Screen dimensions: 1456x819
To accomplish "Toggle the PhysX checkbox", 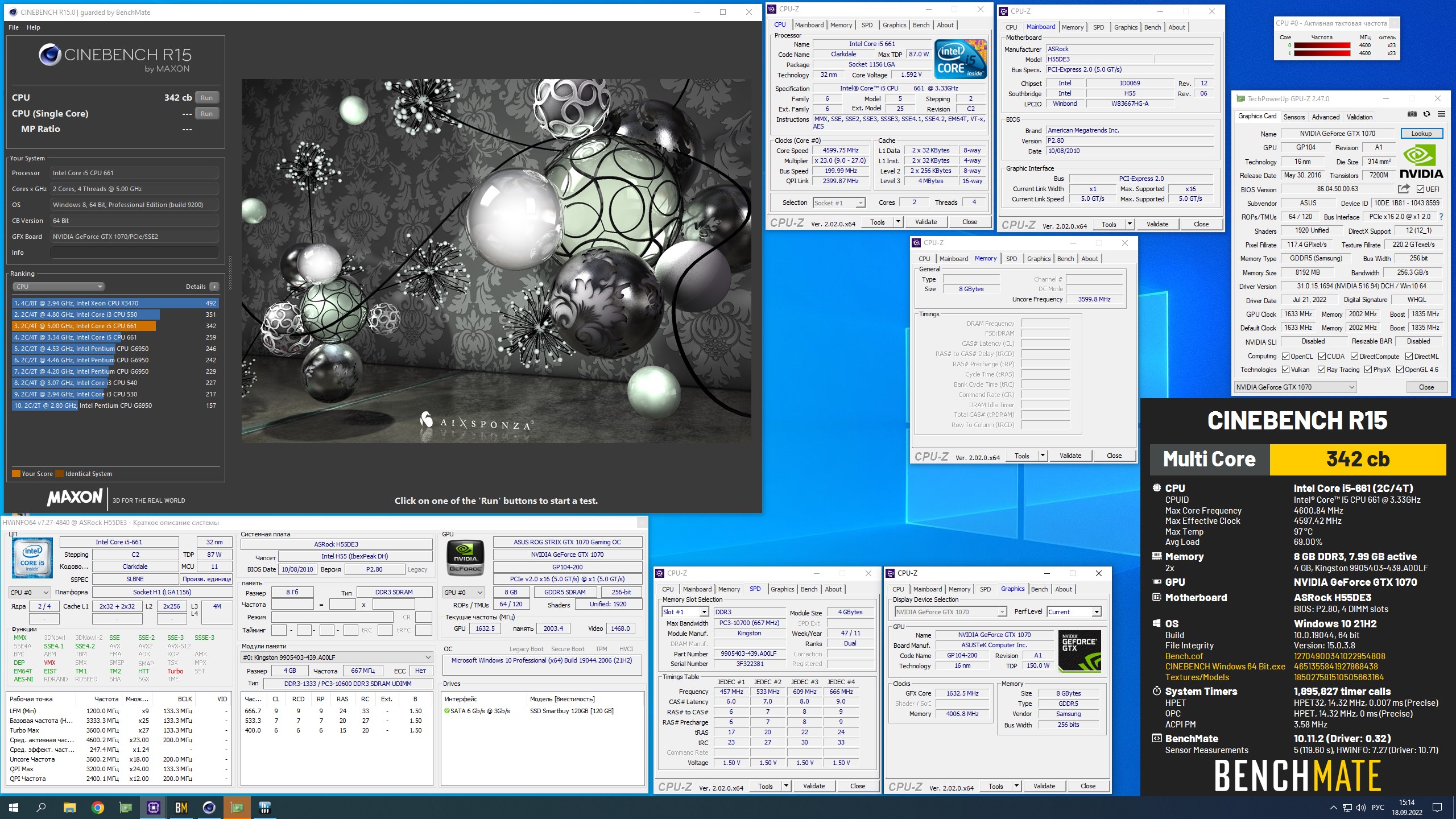I will pos(1368,370).
